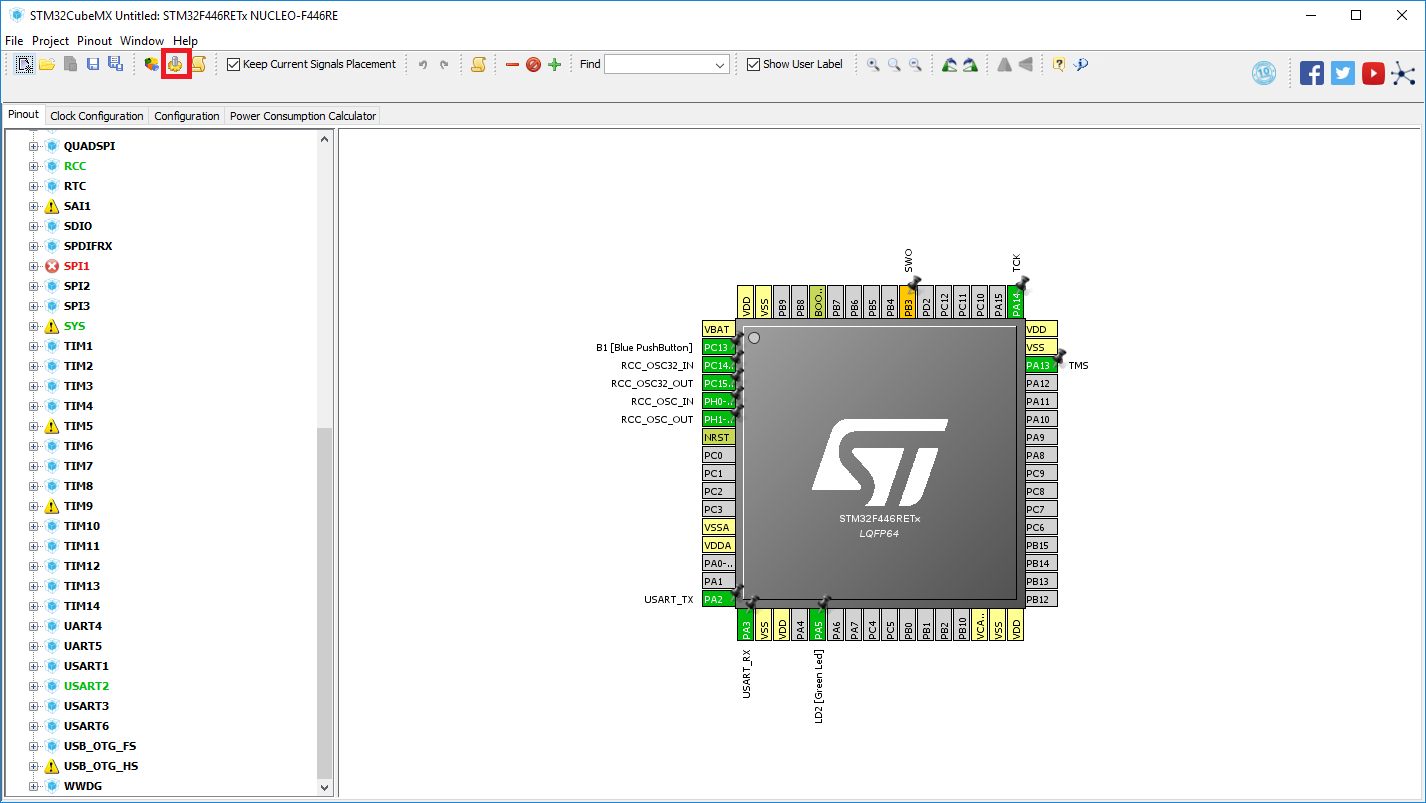The image size is (1426, 803).
Task: Click the grey horizontal flip icon
Action: [1004, 64]
